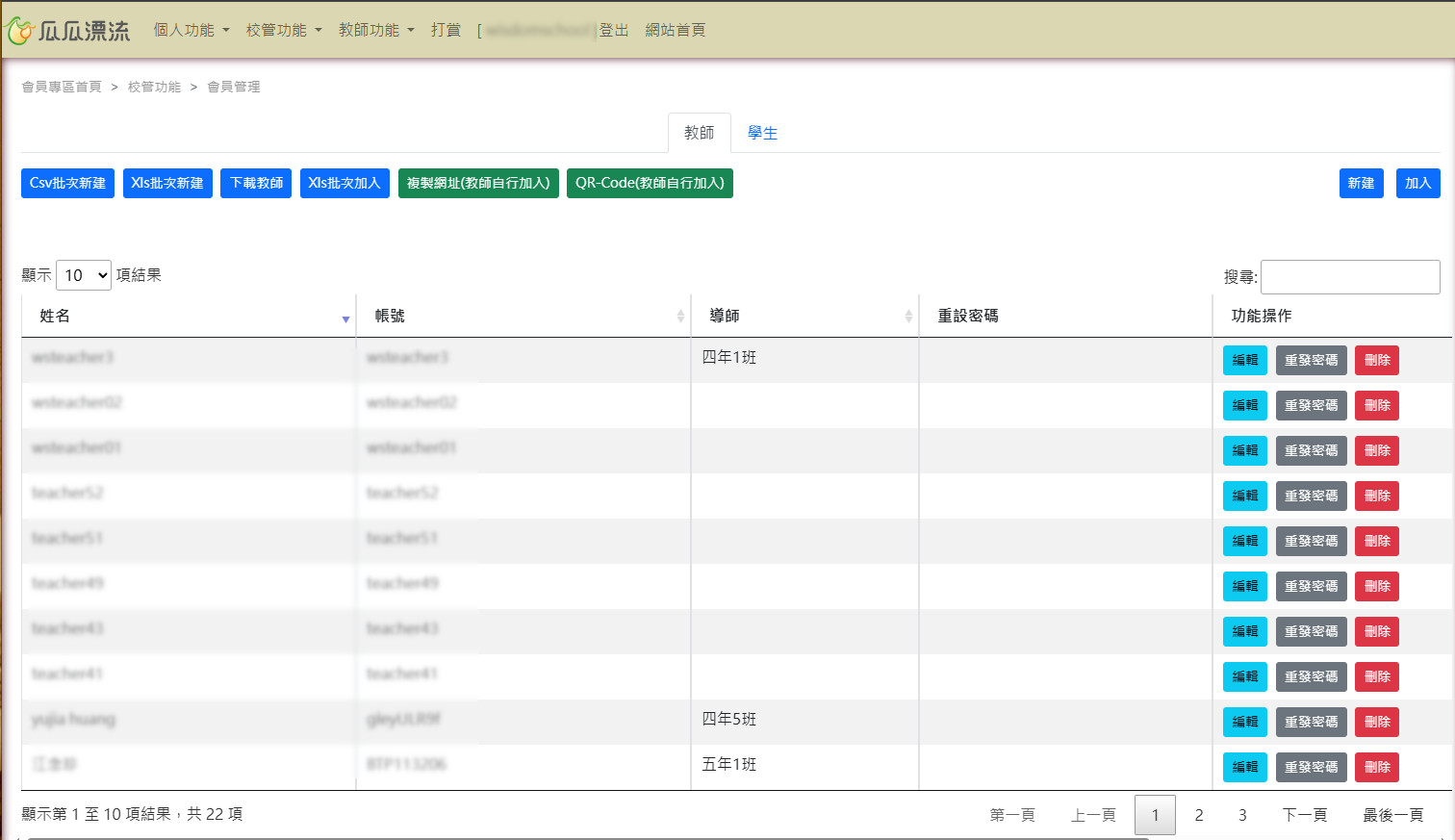Open the 個人功能 dropdown menu
The height and width of the screenshot is (840, 1455).
coord(191,30)
